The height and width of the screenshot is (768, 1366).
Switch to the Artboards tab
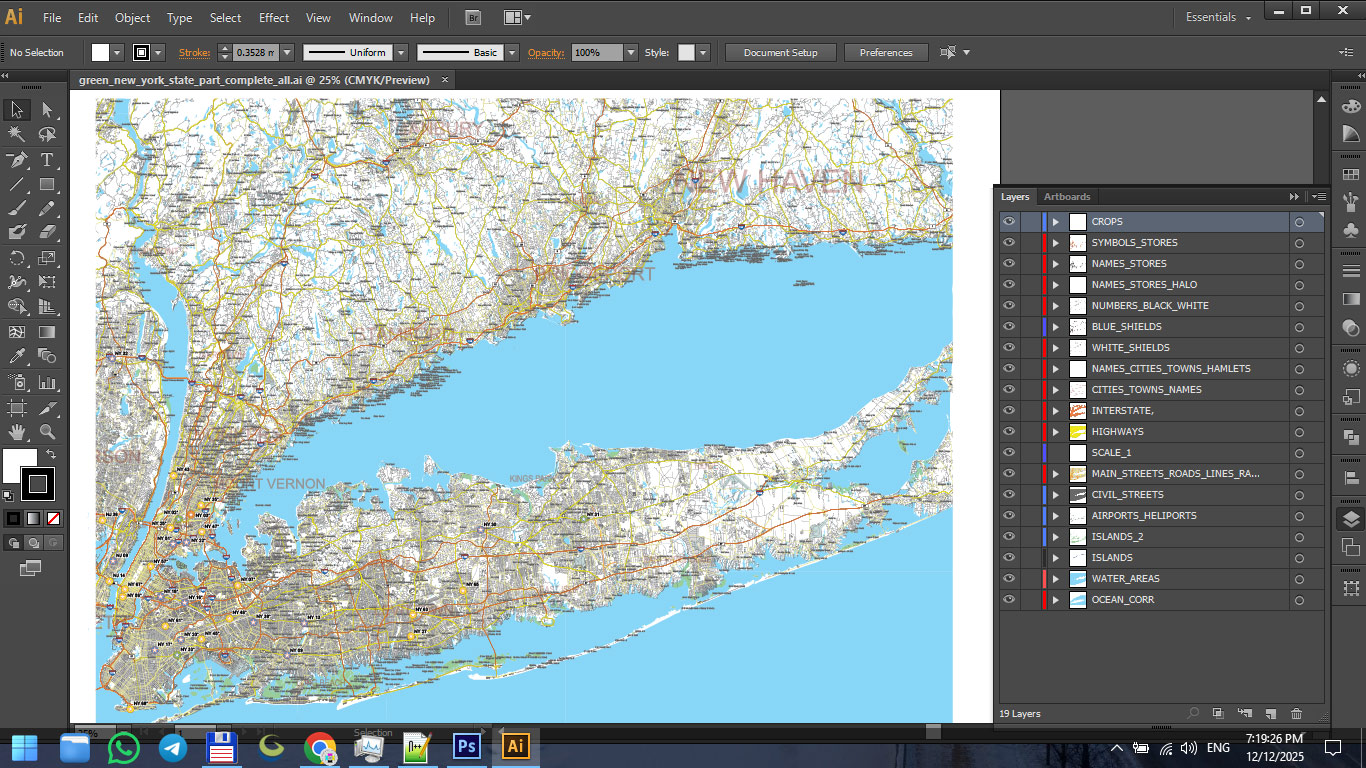[1067, 197]
